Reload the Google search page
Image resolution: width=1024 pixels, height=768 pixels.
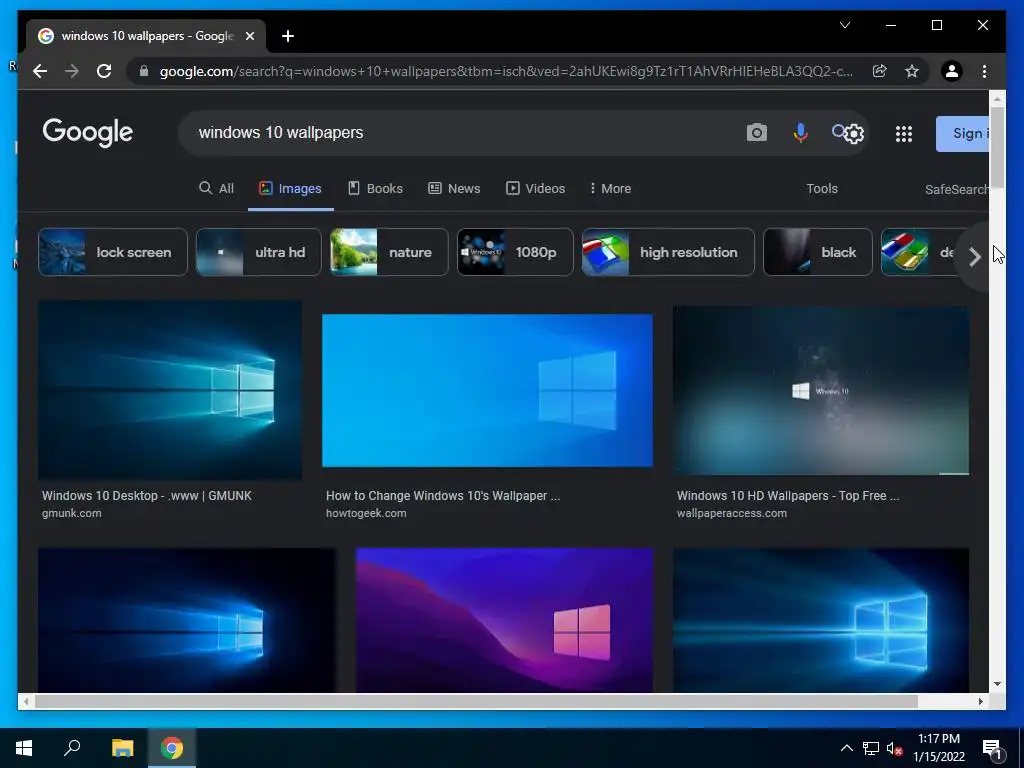tap(104, 71)
